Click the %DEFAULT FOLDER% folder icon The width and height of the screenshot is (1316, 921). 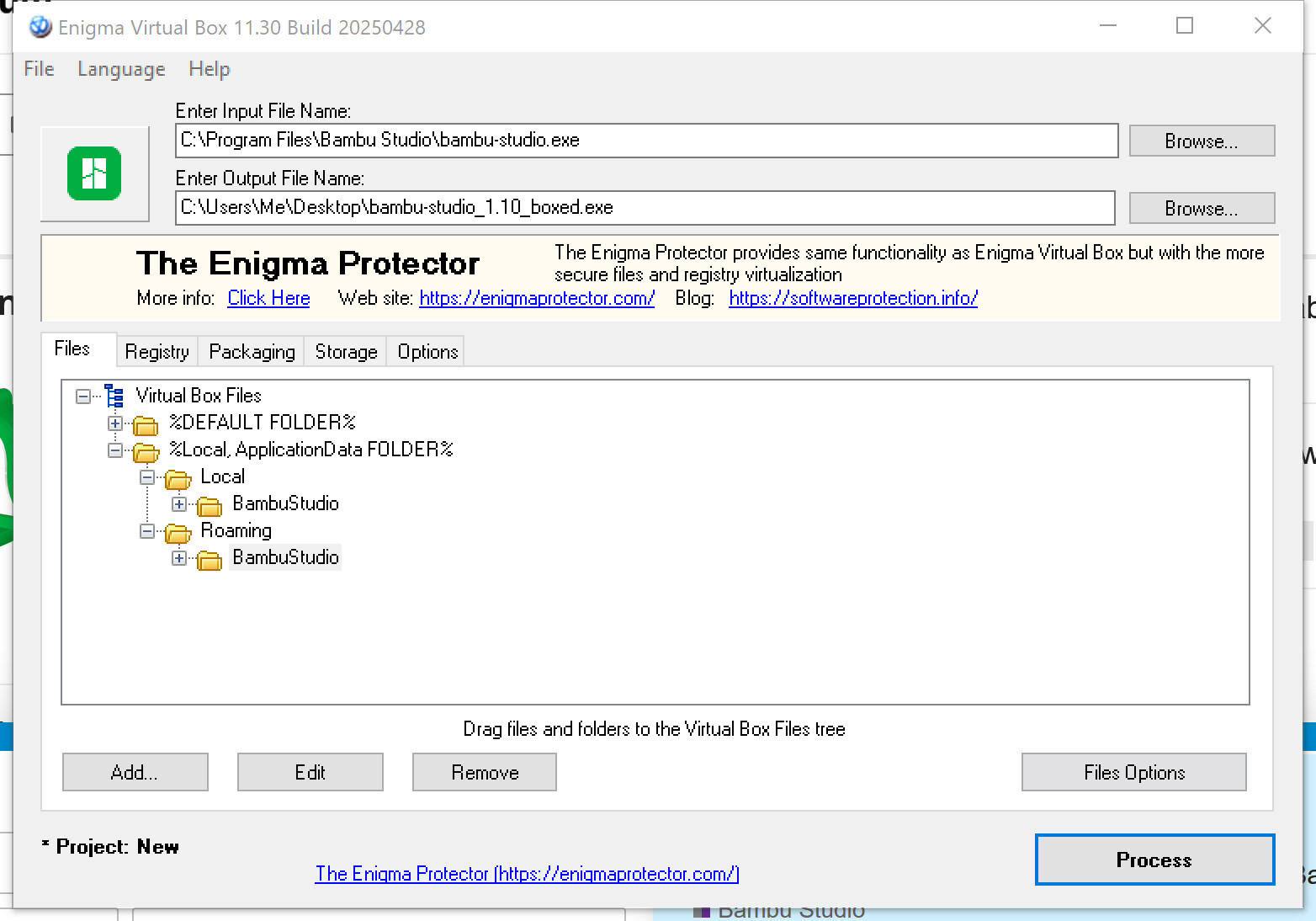[x=146, y=424]
